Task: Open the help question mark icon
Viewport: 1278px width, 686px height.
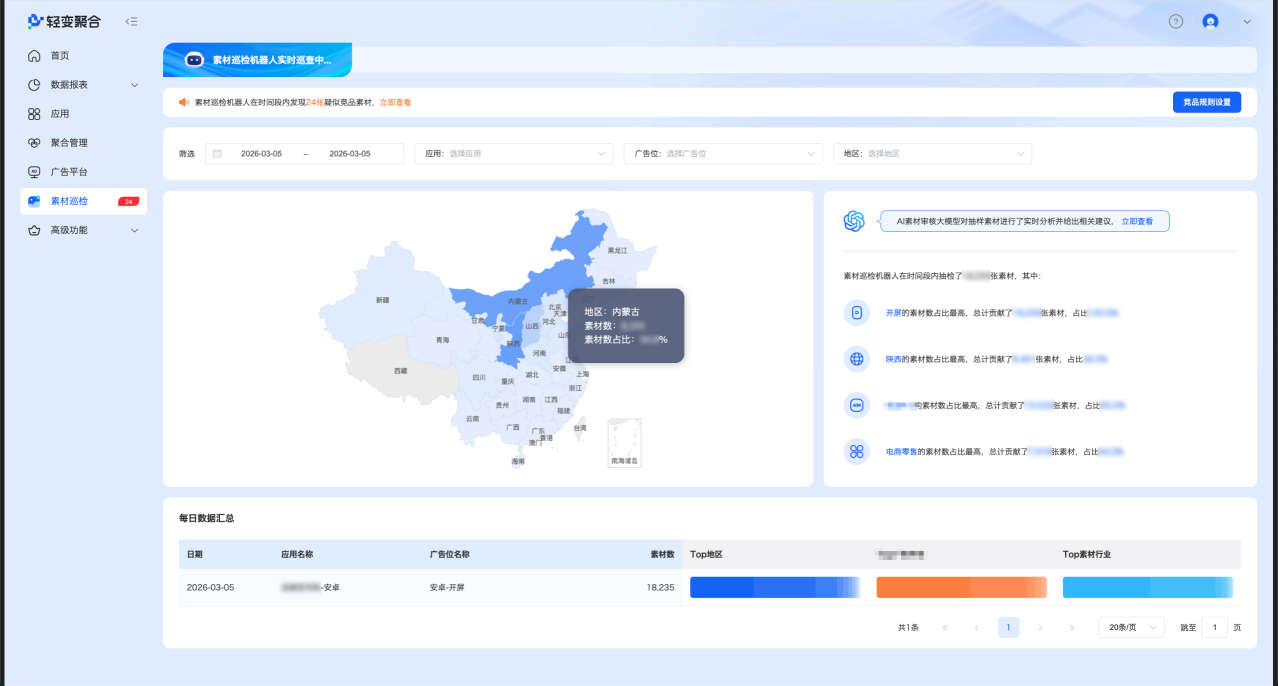Action: (1176, 21)
